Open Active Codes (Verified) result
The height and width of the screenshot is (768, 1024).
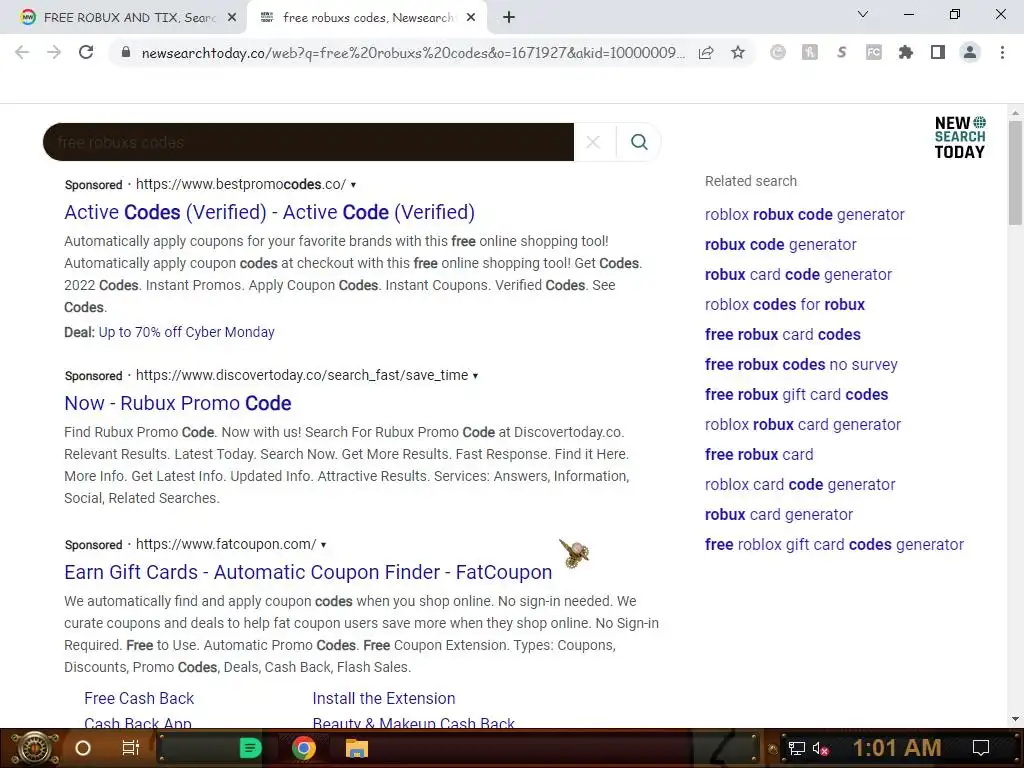point(269,212)
